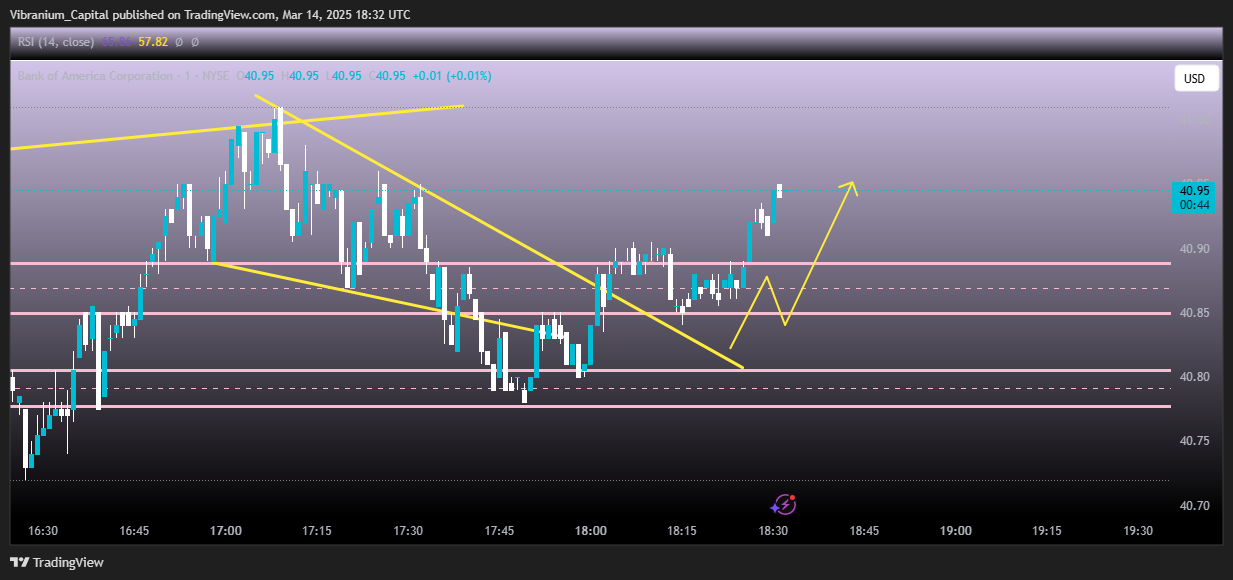This screenshot has width=1233, height=580.
Task: Click the 17:45 time axis label
Action: pos(499,531)
